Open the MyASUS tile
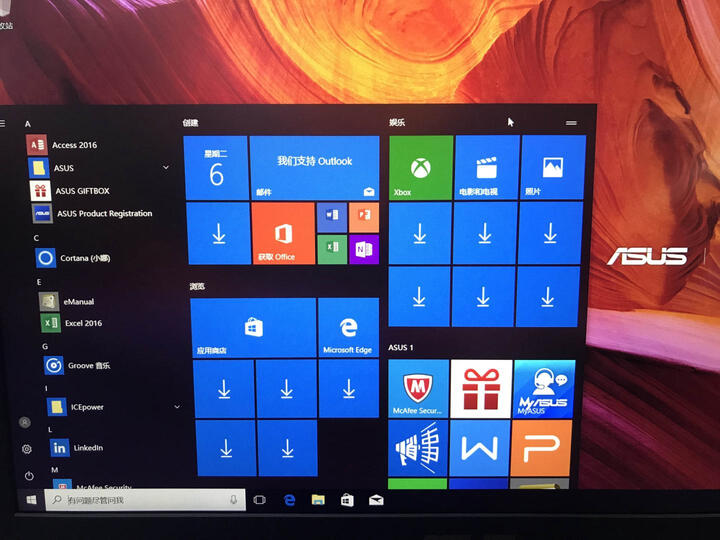The image size is (720, 540). point(544,389)
